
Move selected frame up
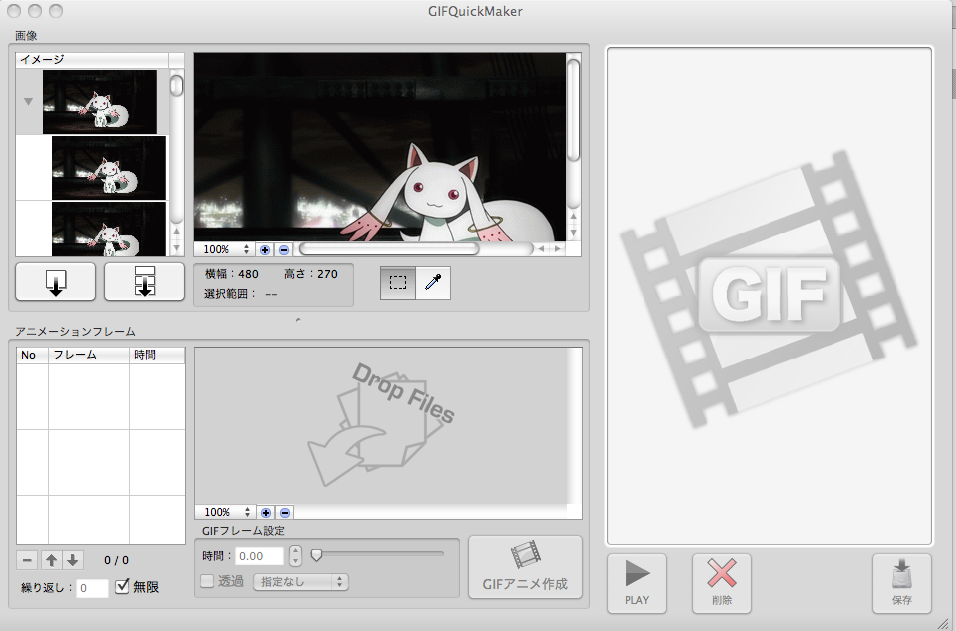[x=52, y=560]
